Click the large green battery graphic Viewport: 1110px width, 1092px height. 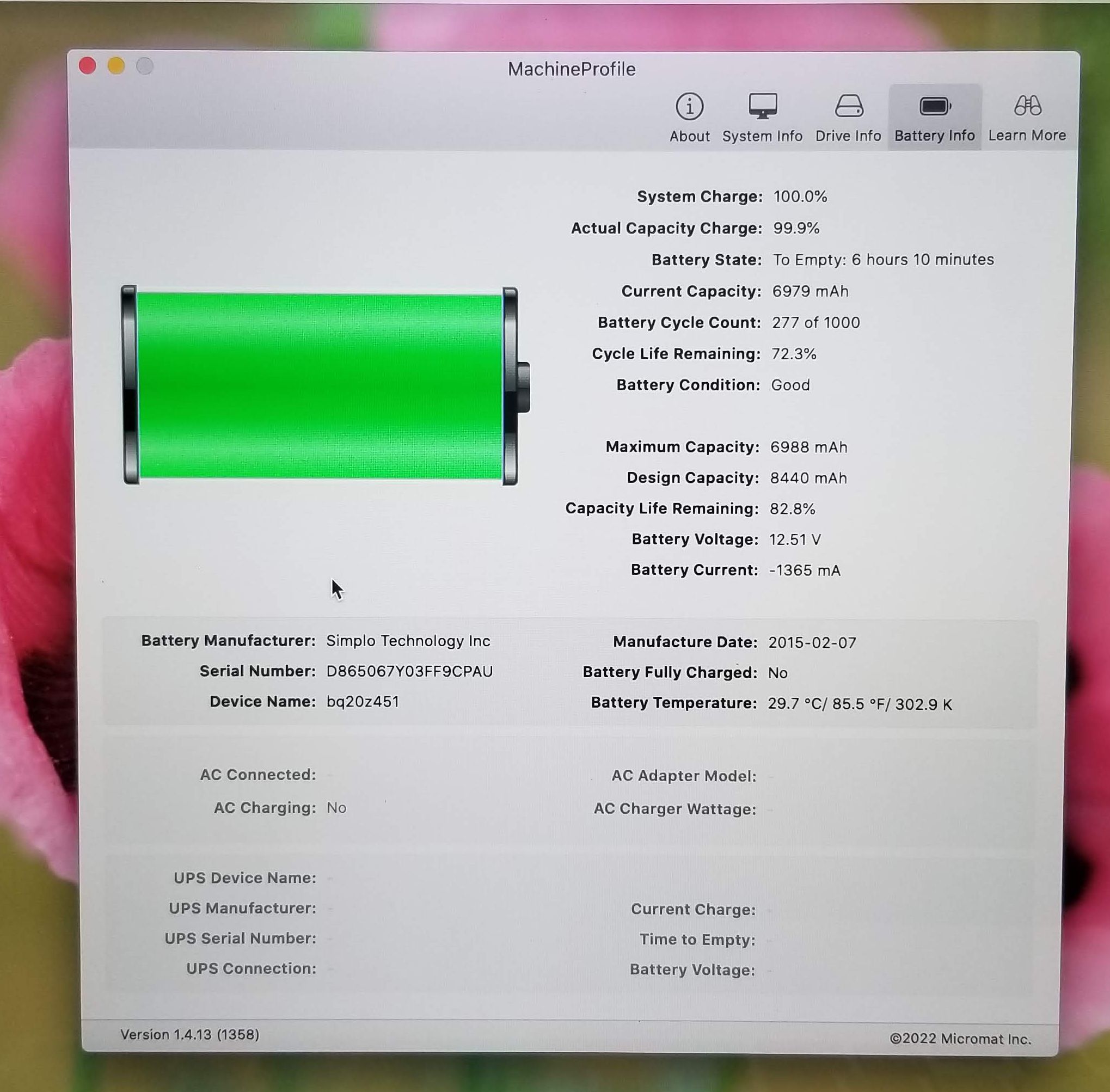321,385
